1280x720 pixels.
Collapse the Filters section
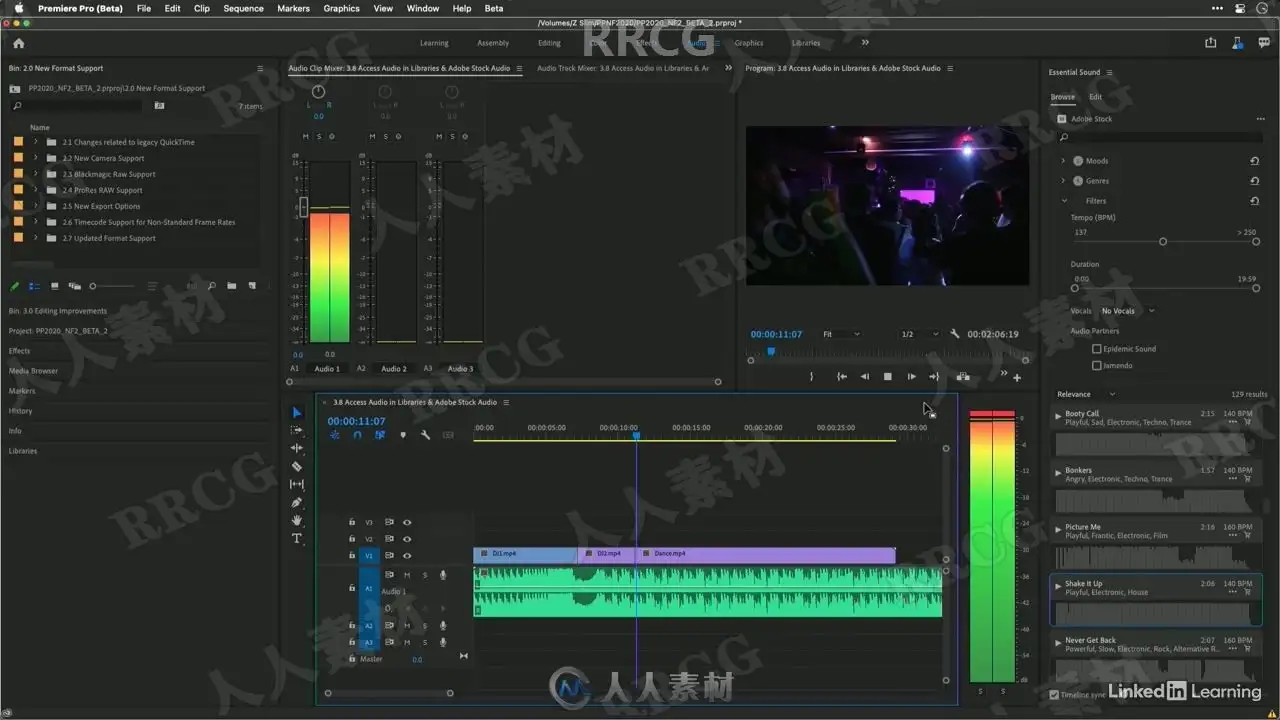point(1064,201)
